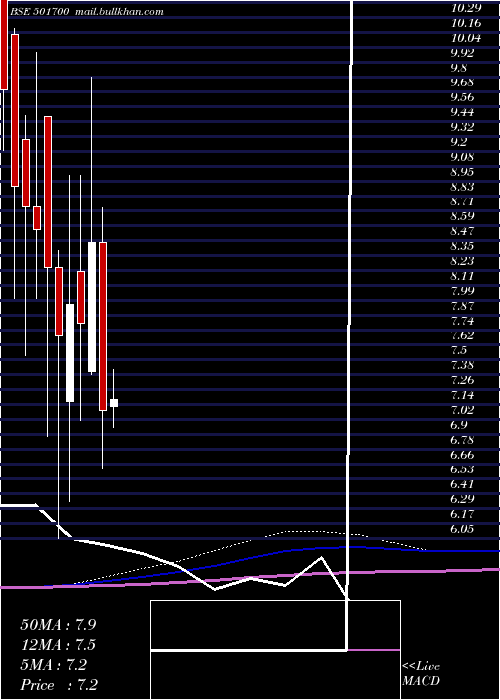Click the 8.35 price axis label
Viewport: 500px width, 700px height.
click(462, 246)
